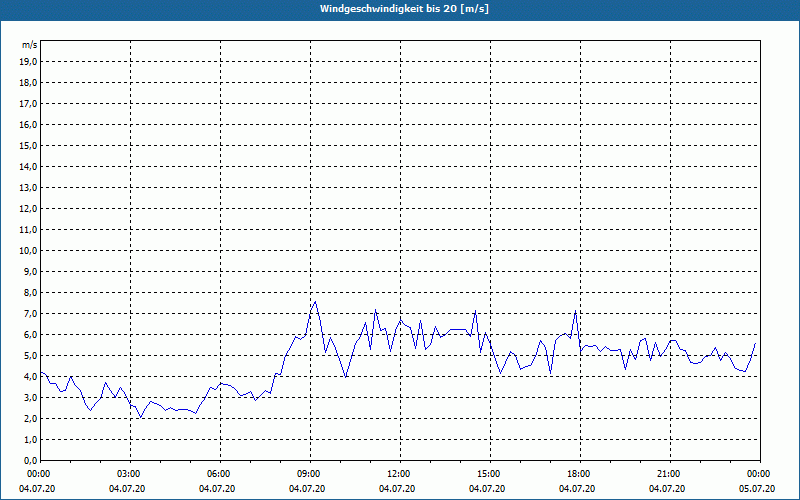
Task: Click the '09:00' time label
Action: coord(311,474)
